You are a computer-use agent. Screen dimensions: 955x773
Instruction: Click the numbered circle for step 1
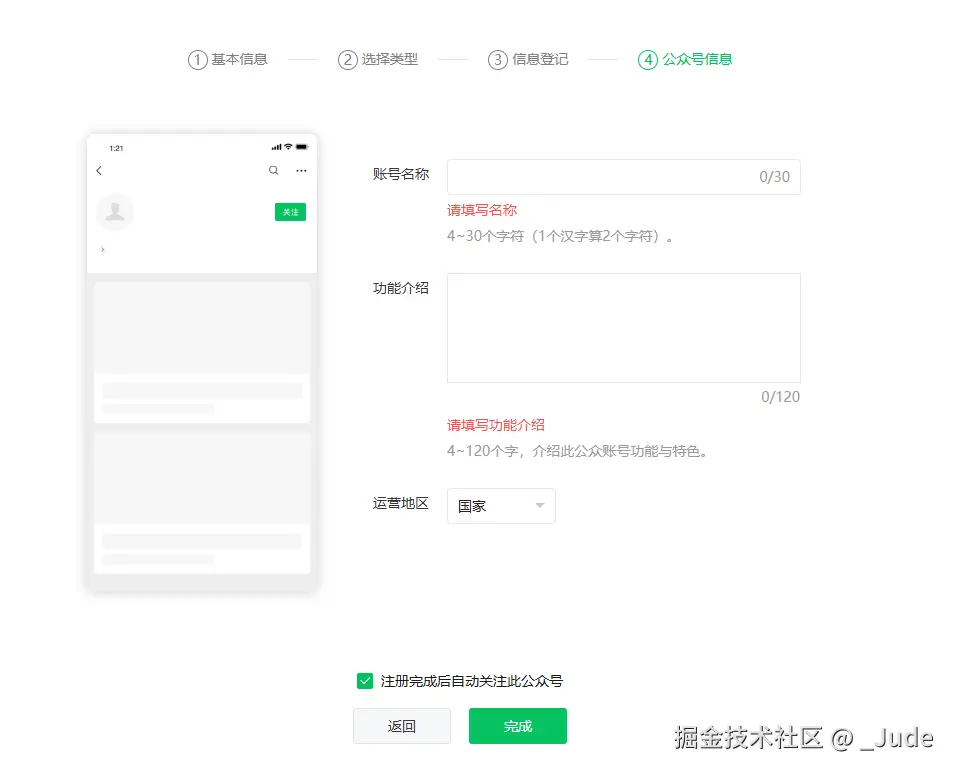tap(197, 59)
